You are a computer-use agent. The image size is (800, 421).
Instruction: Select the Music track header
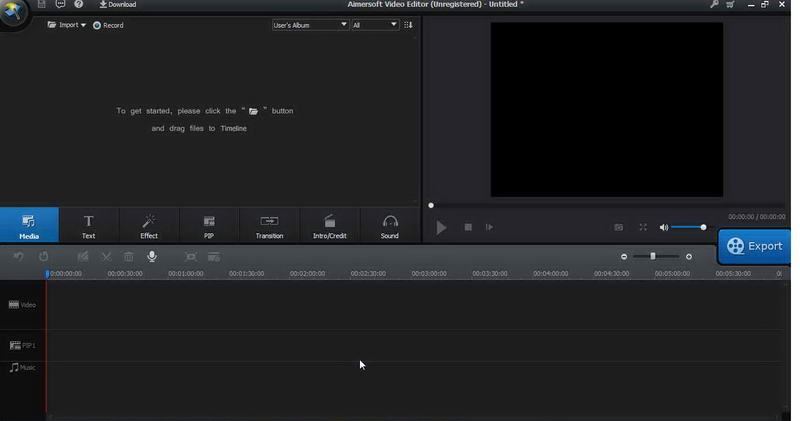coord(22,367)
